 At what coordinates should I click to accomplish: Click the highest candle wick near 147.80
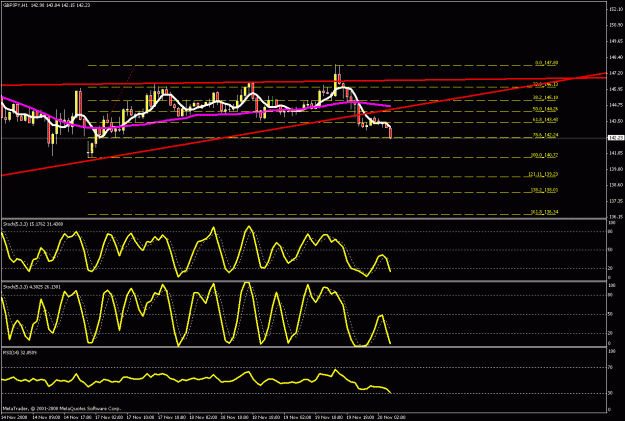(x=336, y=69)
